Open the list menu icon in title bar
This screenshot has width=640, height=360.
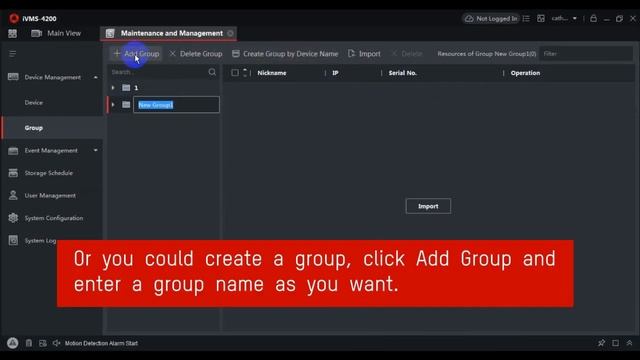click(x=526, y=19)
